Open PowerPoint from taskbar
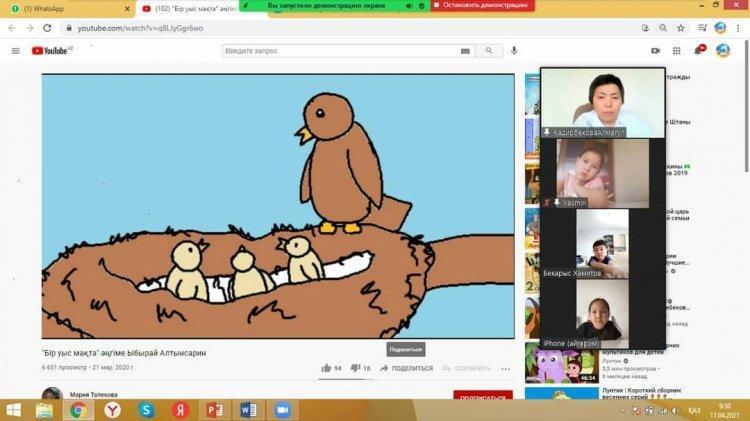Screen dimensions: 750x421 click(214, 410)
